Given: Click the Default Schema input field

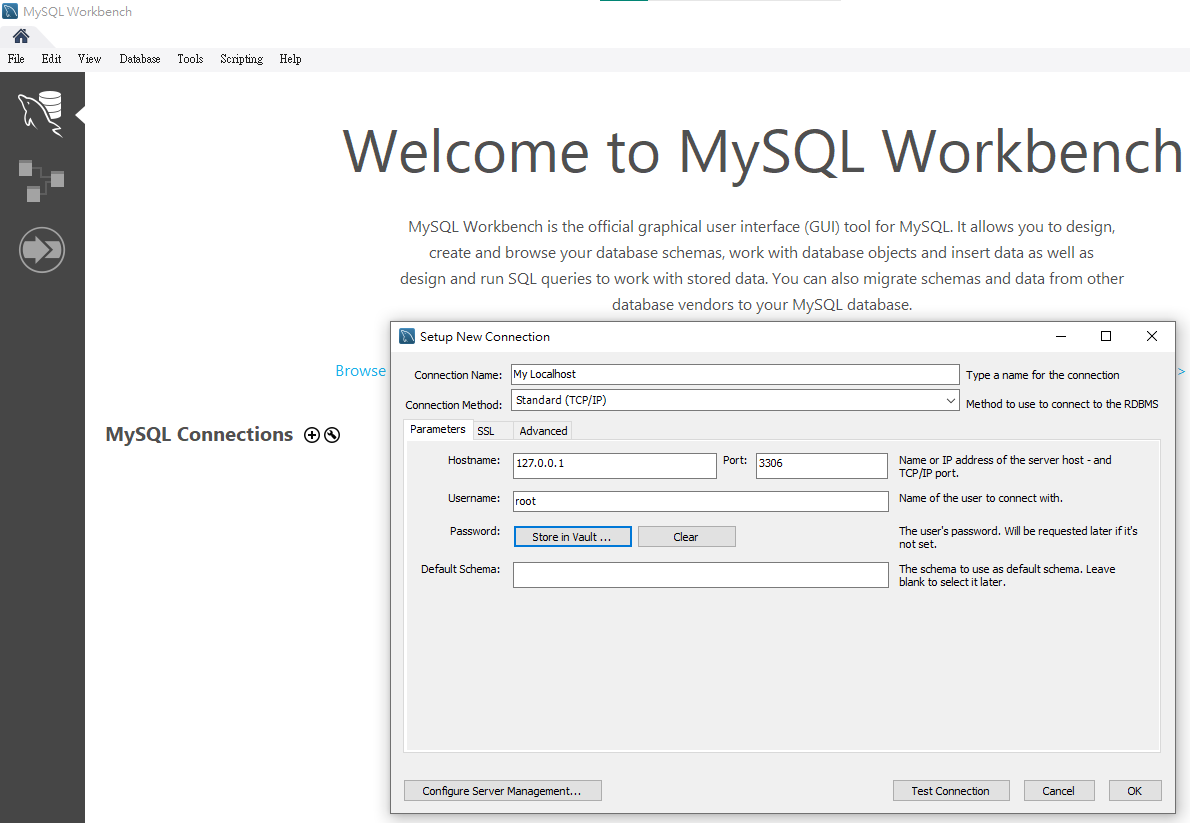Looking at the screenshot, I should pyautogui.click(x=700, y=575).
